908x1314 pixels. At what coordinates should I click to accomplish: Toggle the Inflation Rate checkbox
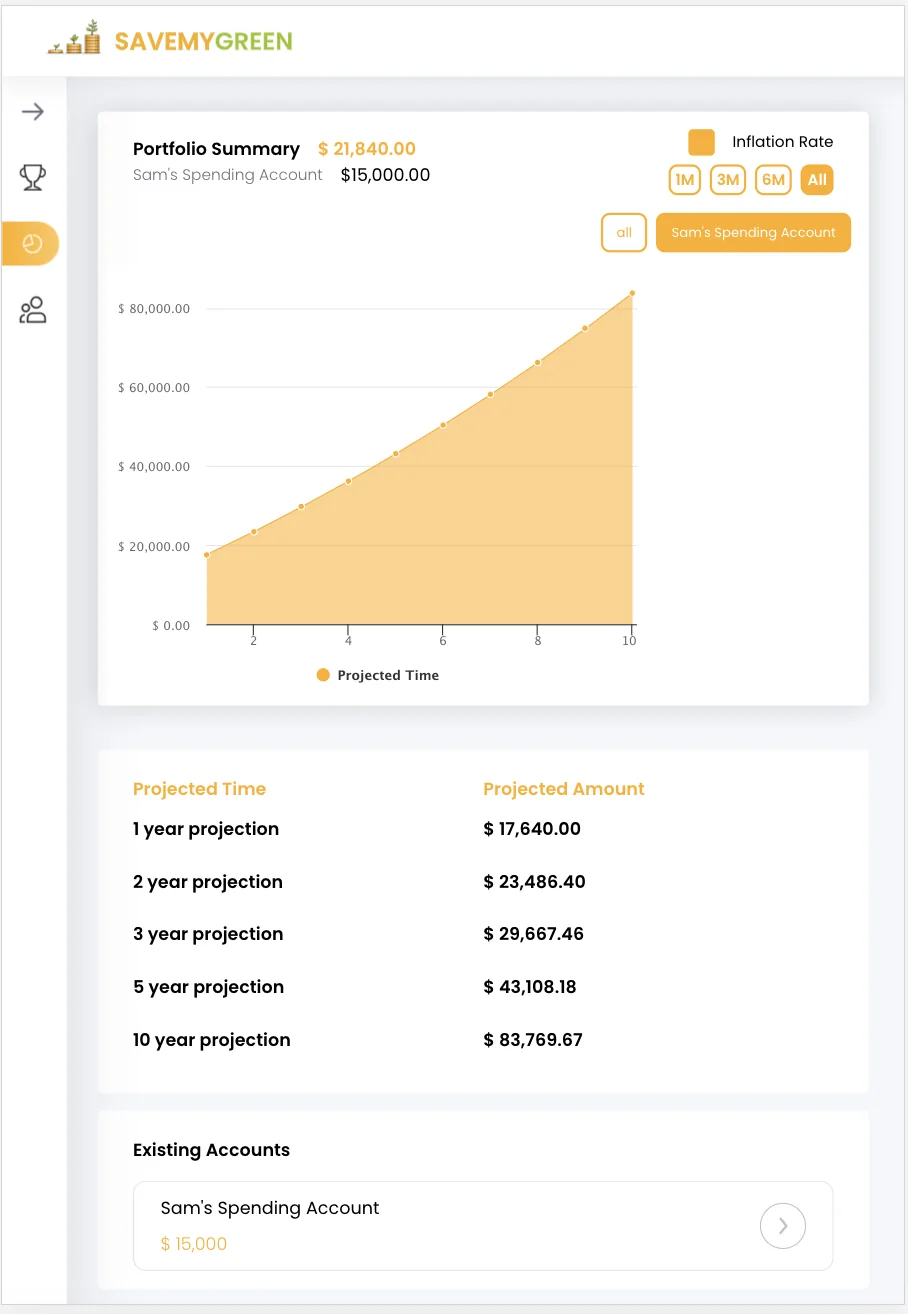tap(701, 142)
